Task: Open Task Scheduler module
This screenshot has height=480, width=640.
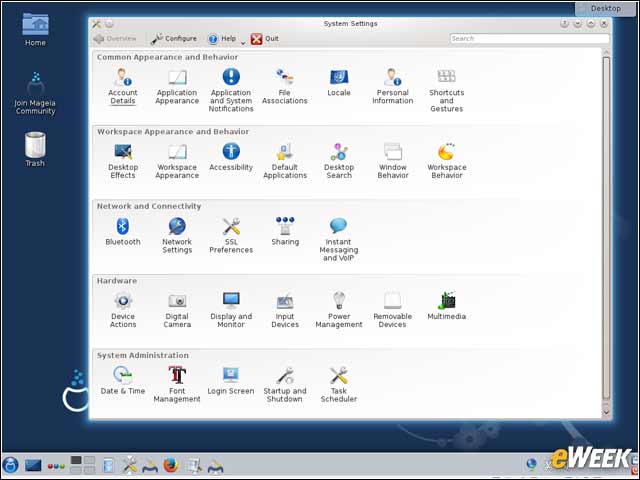Action: coord(339,384)
